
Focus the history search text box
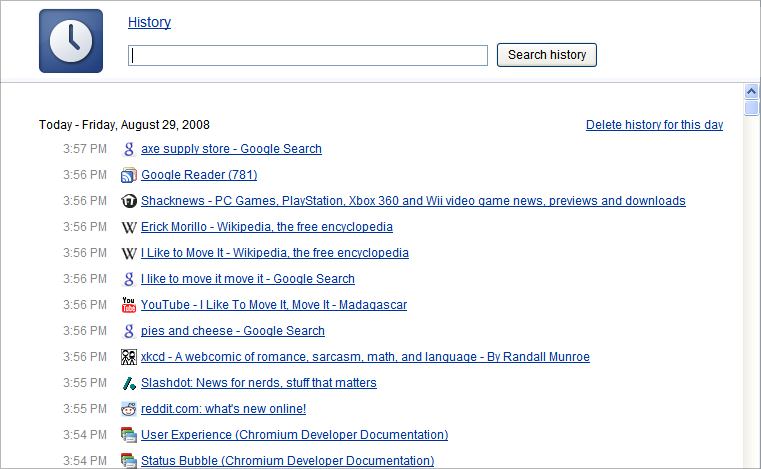pyautogui.click(x=308, y=55)
